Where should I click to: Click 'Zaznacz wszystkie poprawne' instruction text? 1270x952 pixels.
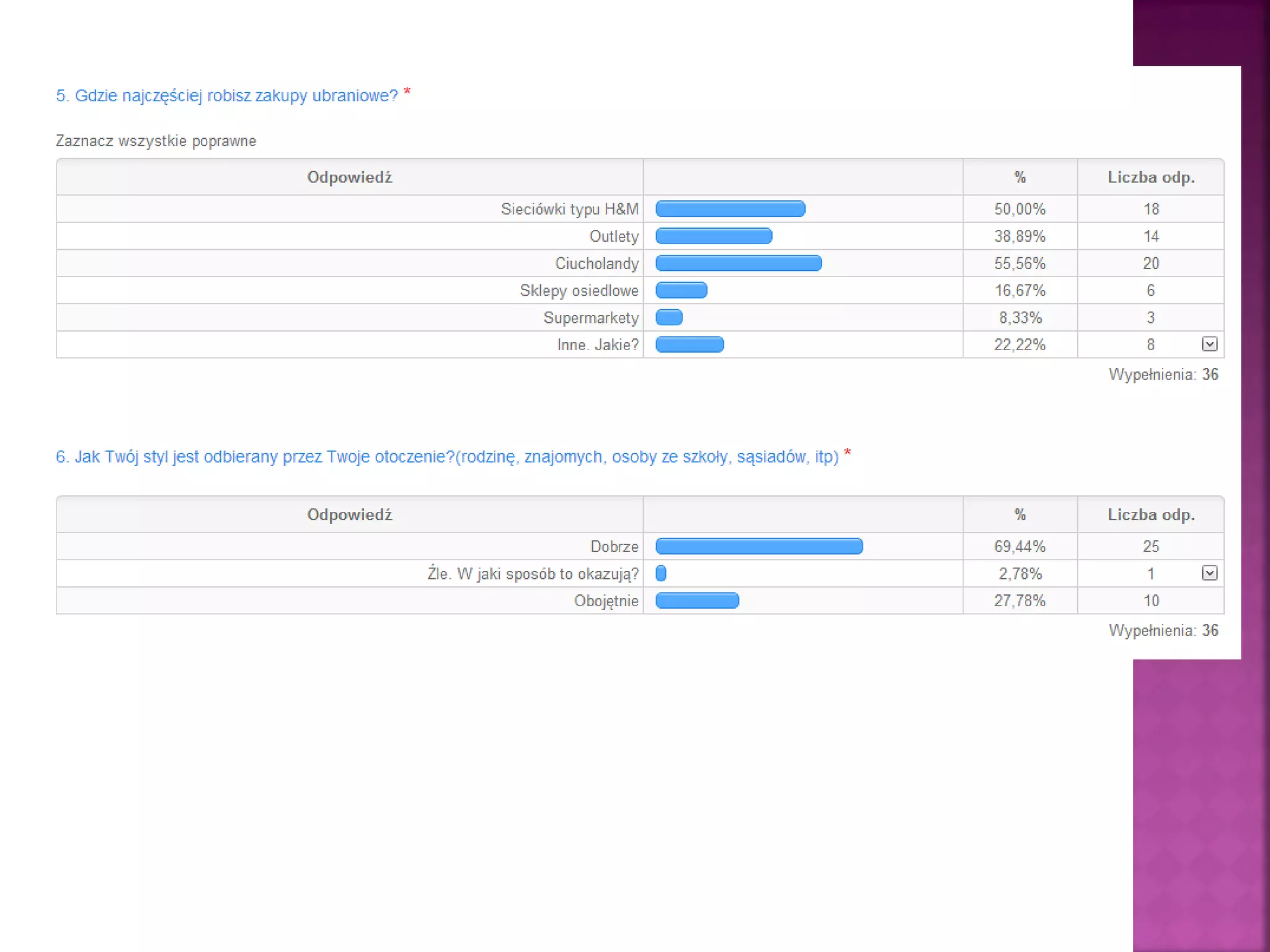[x=156, y=141]
